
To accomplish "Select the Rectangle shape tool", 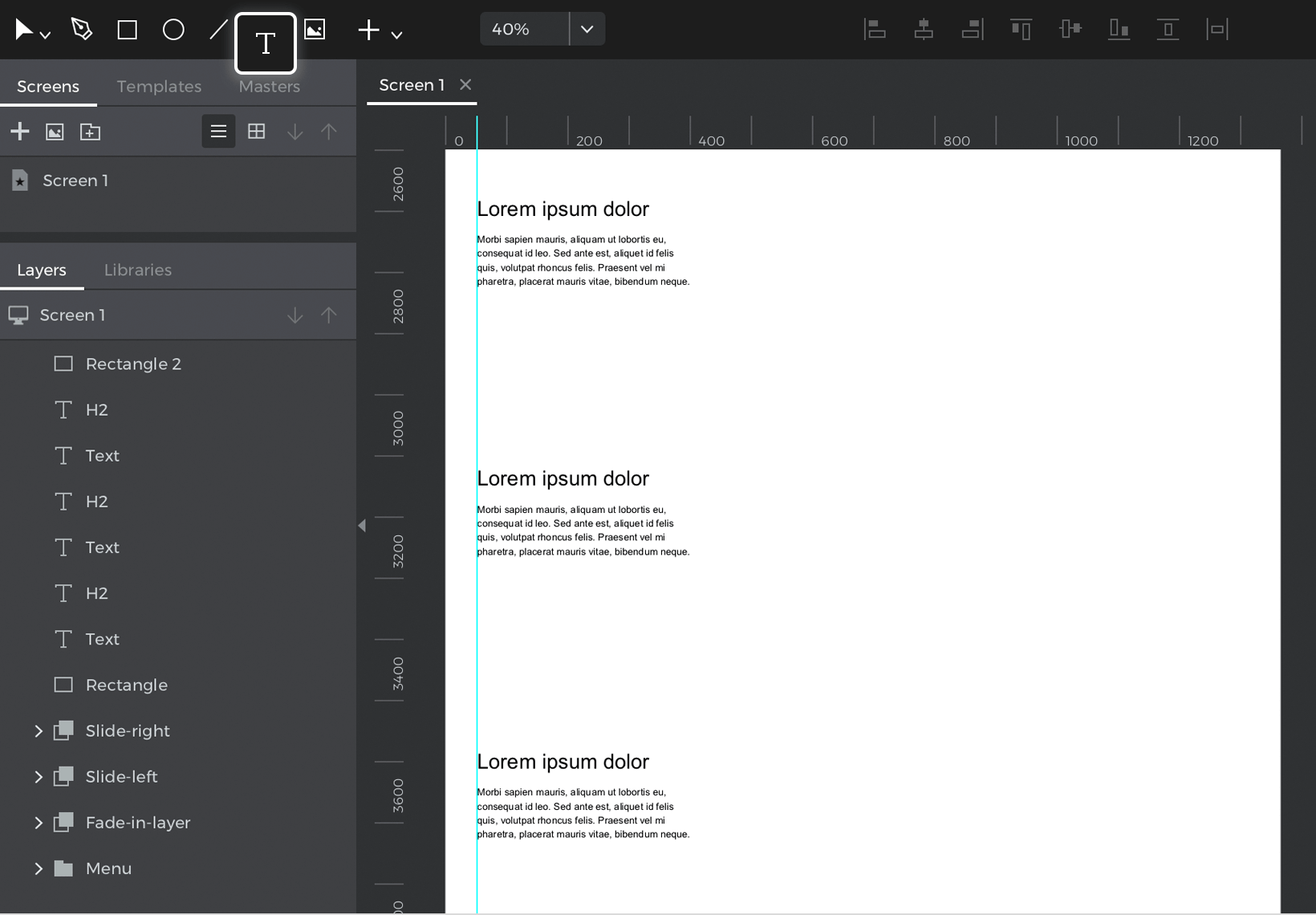I will coord(127,31).
